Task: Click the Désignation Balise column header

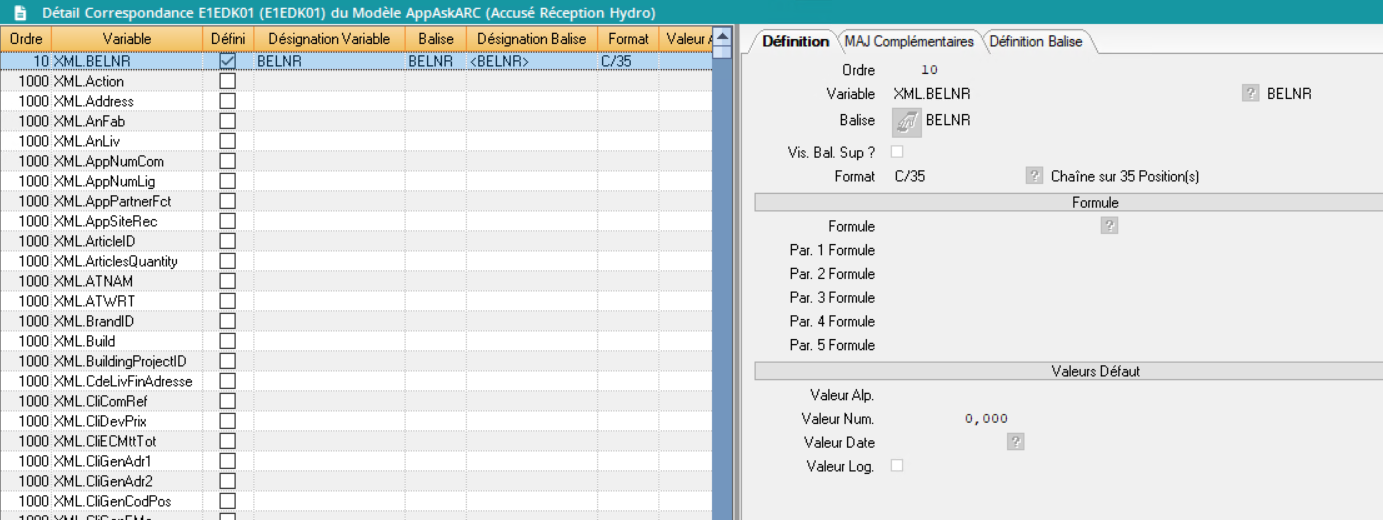Action: (531, 38)
